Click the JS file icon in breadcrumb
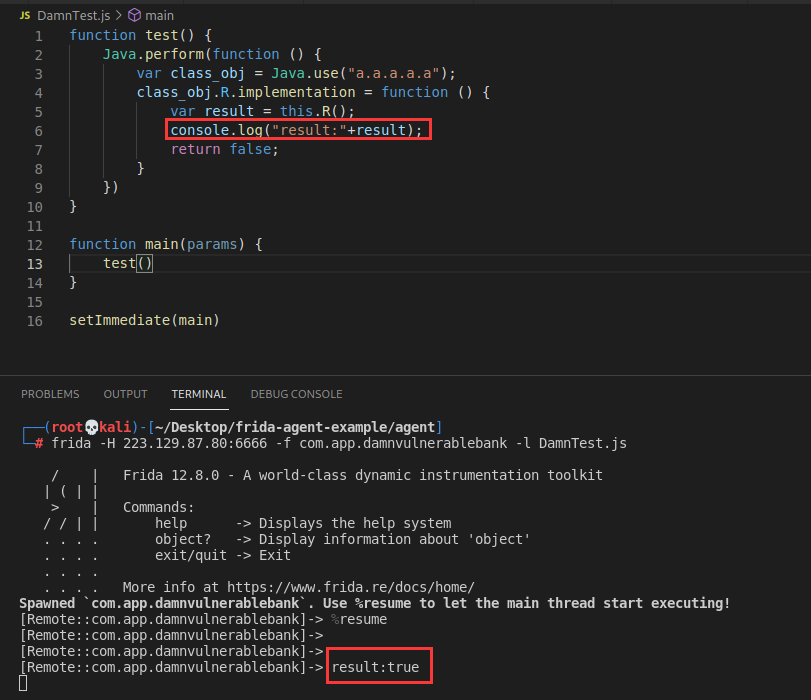This screenshot has width=811, height=700. pos(25,16)
